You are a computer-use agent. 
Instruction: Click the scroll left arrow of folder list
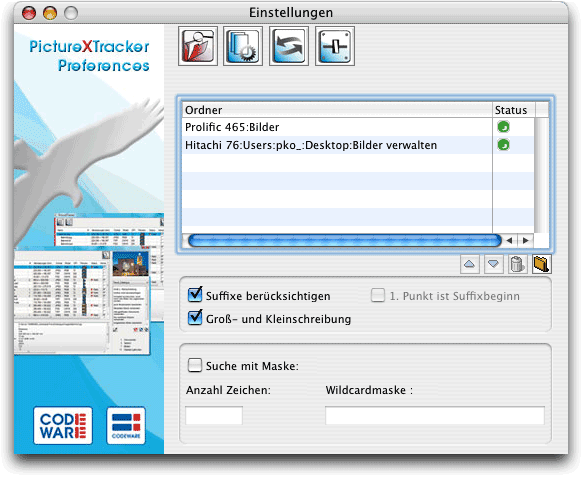coord(510,241)
